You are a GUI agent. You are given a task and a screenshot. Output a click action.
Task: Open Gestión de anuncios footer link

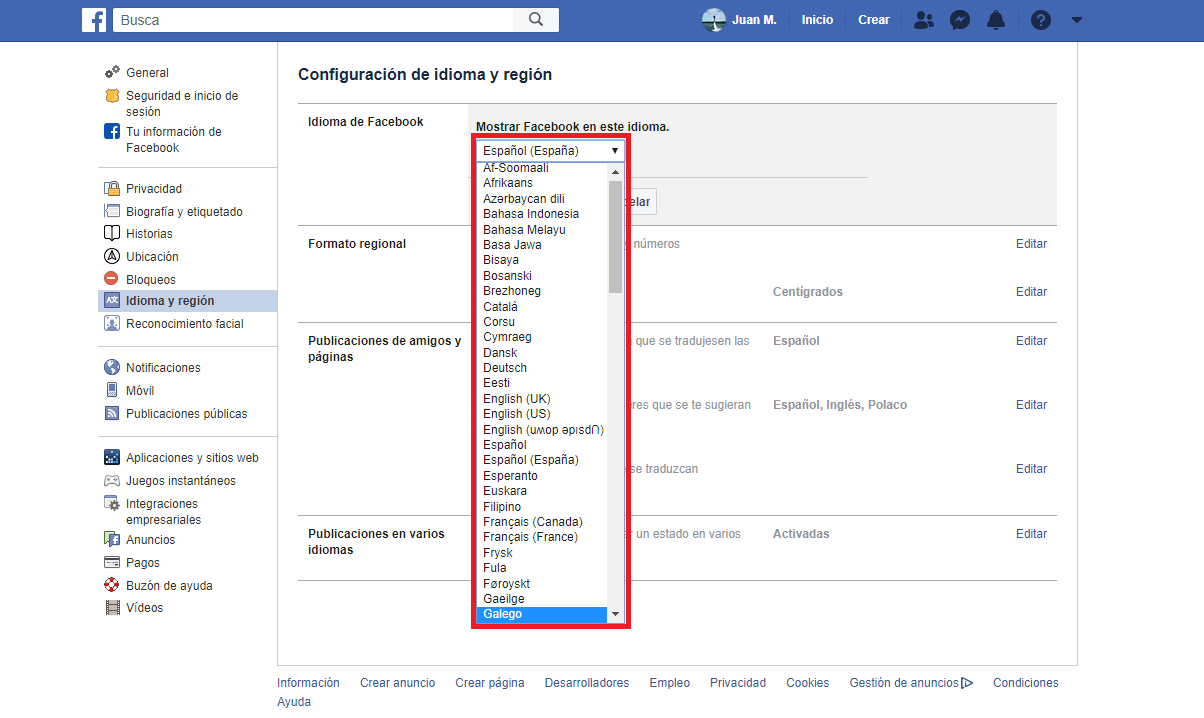point(904,683)
